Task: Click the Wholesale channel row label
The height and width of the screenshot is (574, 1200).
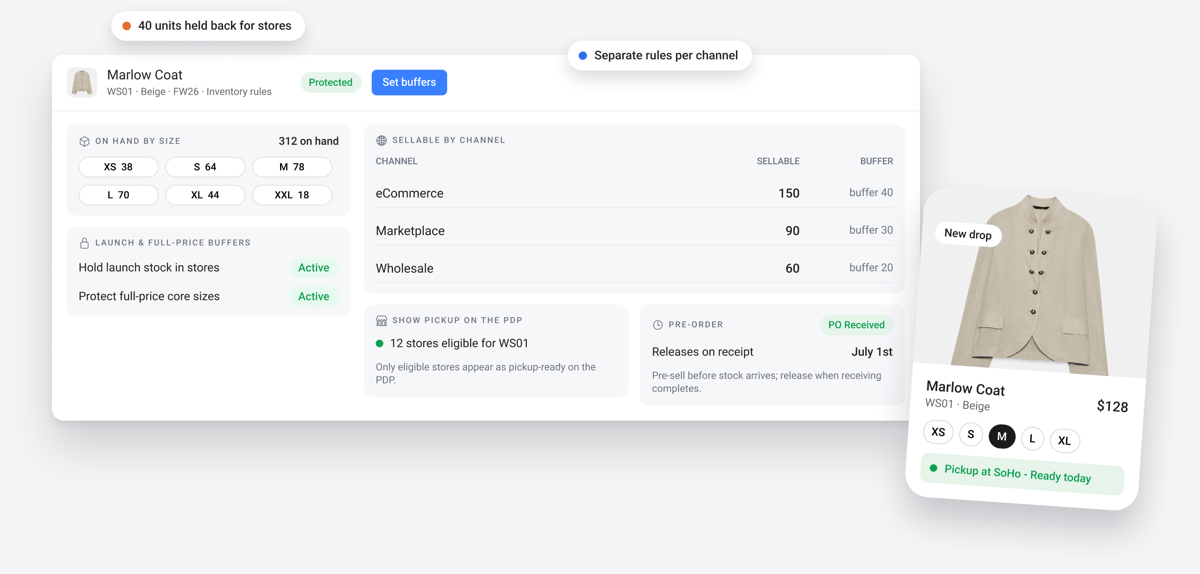Action: point(404,268)
